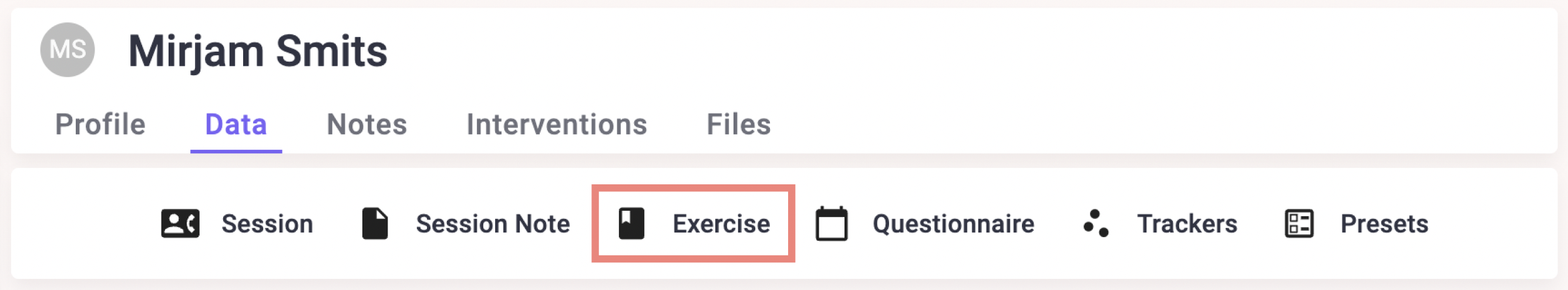Go to the Interventions tab
The image size is (1568, 290).
point(556,124)
